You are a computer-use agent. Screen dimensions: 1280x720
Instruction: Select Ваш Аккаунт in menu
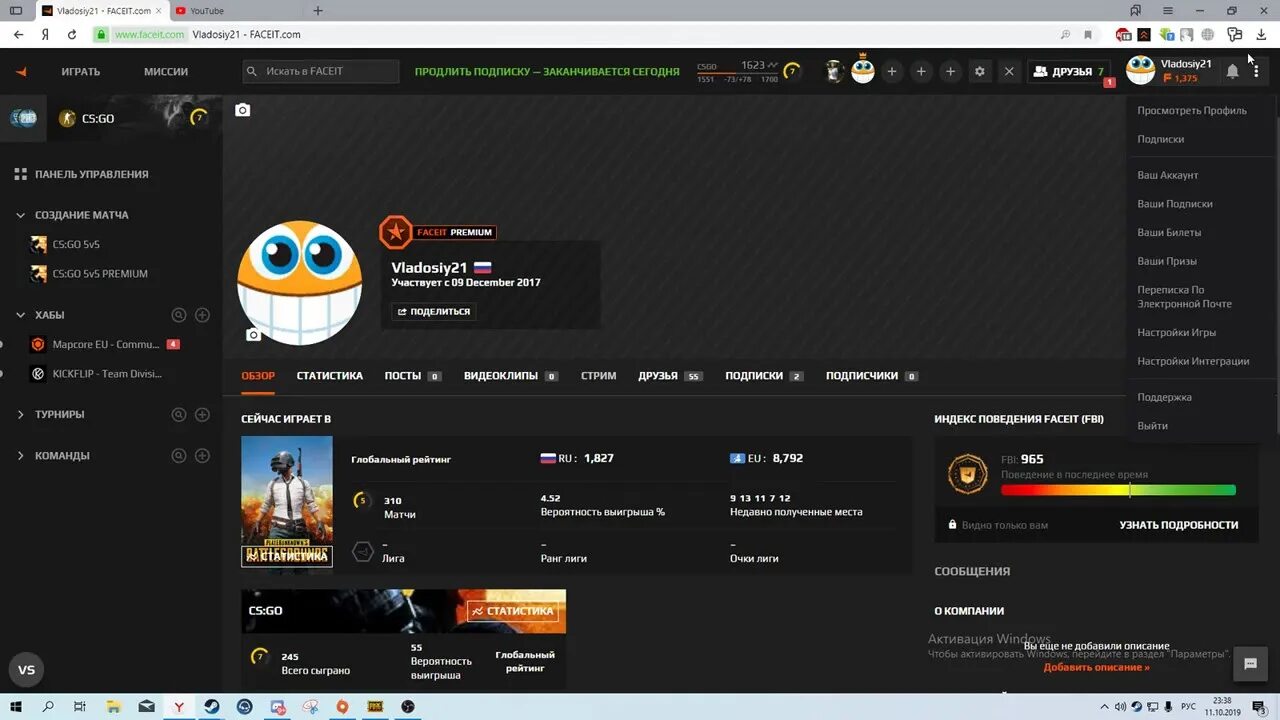click(1167, 175)
